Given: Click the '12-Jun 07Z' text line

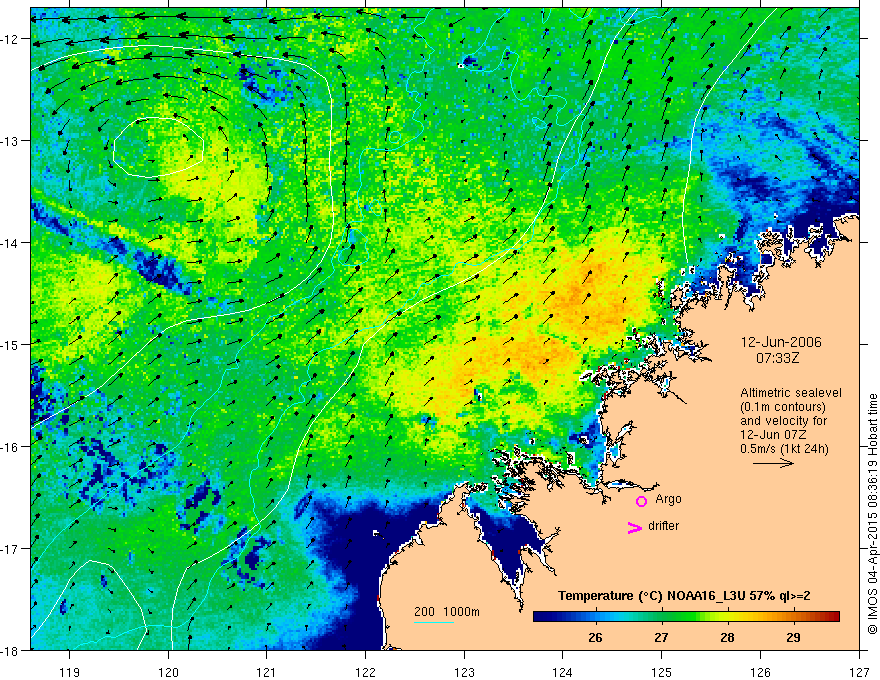Looking at the screenshot, I should [774, 435].
